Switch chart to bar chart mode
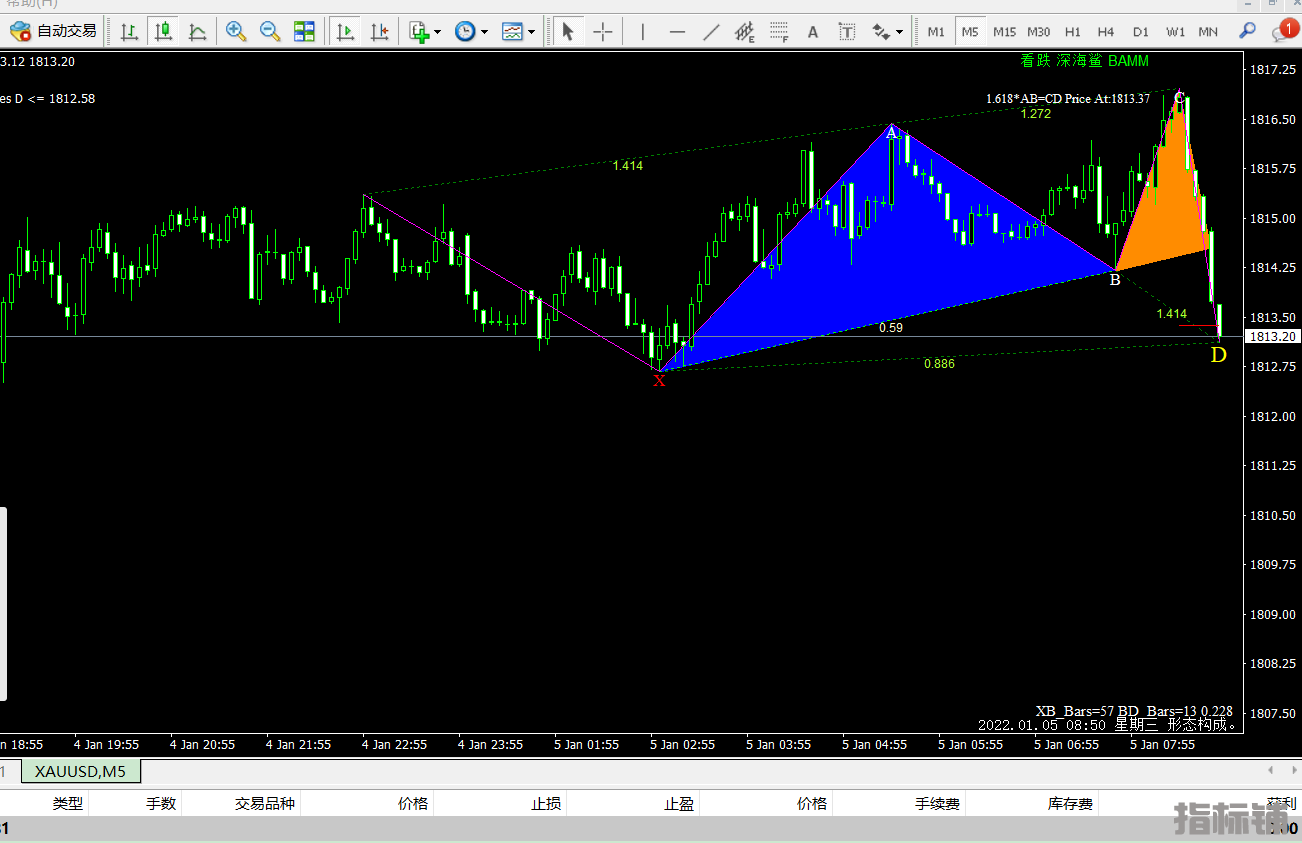The height and width of the screenshot is (843, 1302). click(129, 31)
